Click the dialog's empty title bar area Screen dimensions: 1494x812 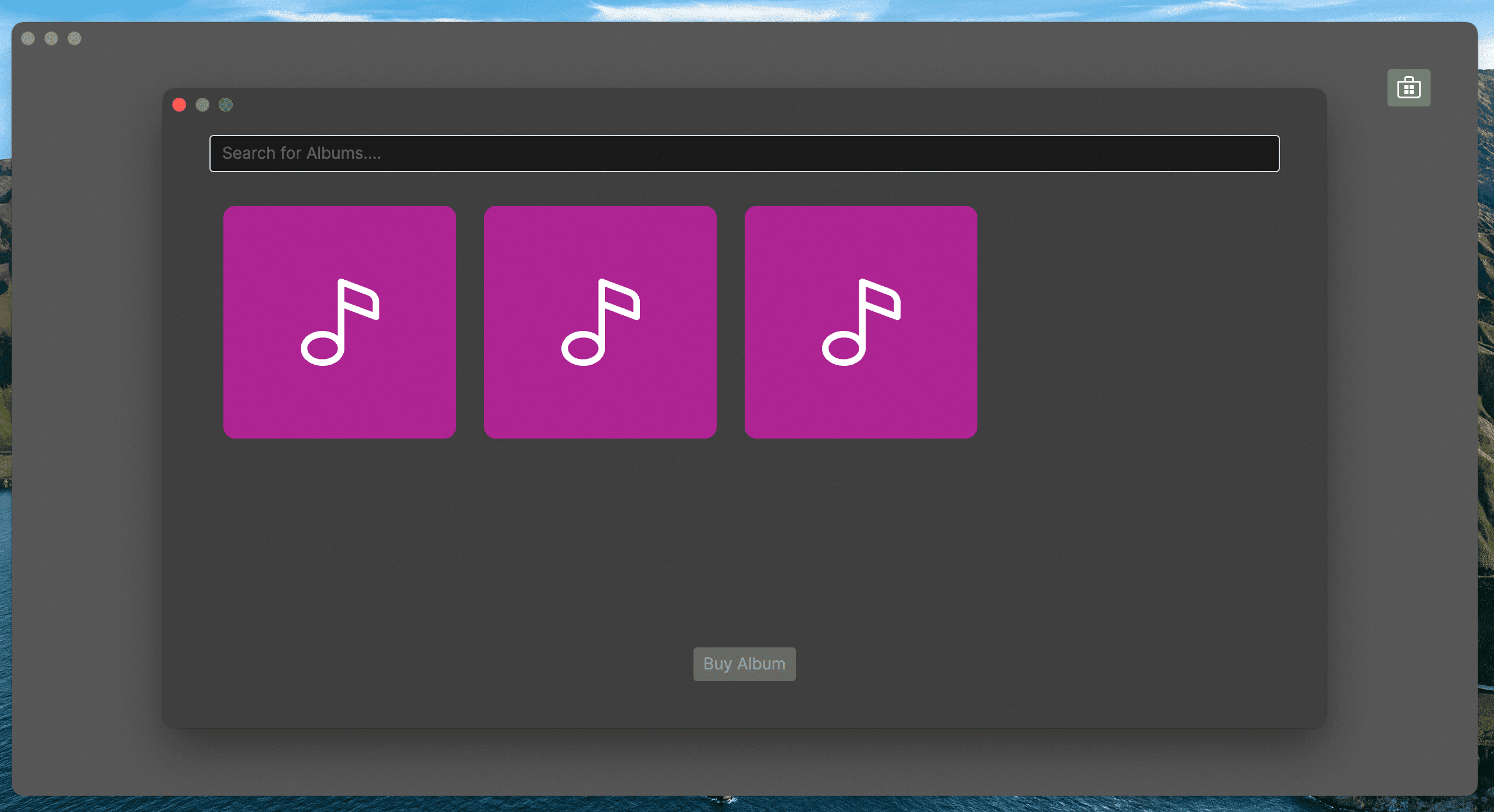(745, 106)
